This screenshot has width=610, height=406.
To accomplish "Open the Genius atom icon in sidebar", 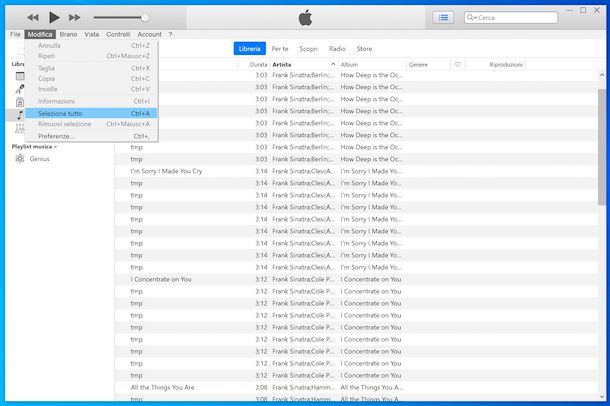I will point(20,158).
